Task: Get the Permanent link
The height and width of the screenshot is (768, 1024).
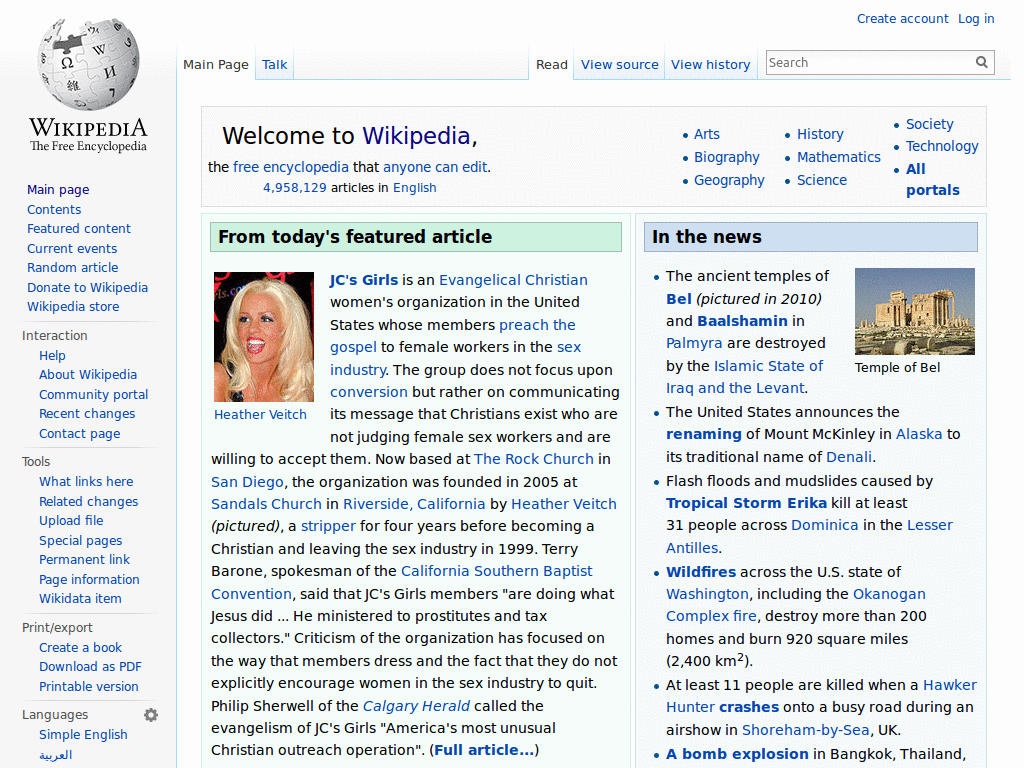Action: coord(84,560)
